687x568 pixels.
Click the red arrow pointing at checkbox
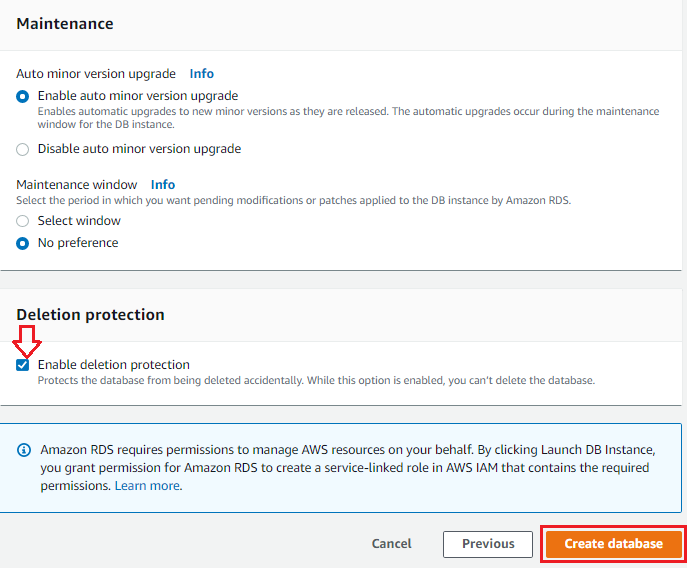click(27, 341)
